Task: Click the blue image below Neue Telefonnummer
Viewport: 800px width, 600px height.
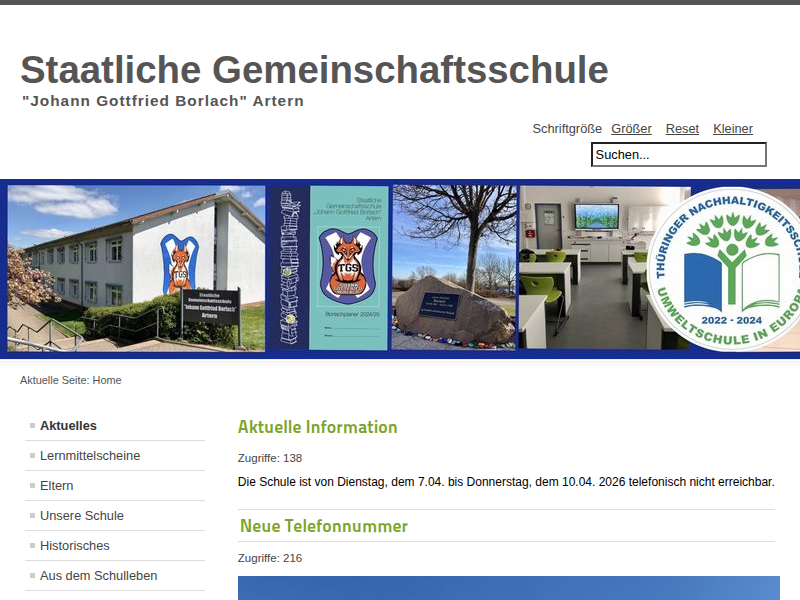Action: [x=508, y=588]
